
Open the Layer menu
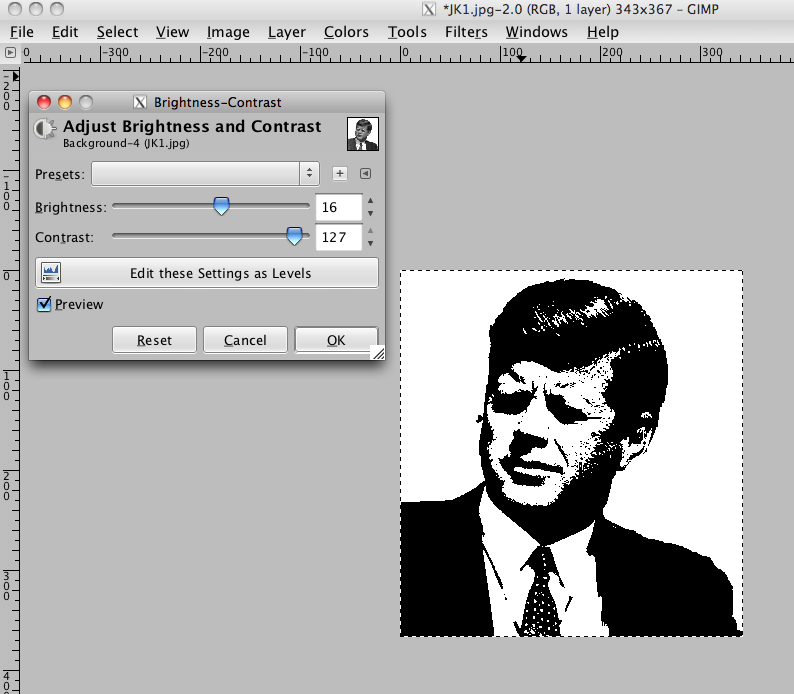pyautogui.click(x=287, y=32)
